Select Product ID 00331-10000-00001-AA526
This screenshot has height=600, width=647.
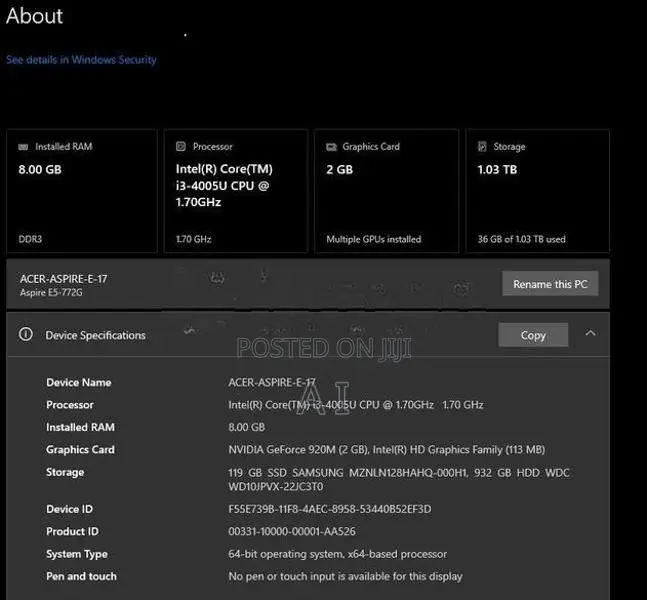click(292, 531)
